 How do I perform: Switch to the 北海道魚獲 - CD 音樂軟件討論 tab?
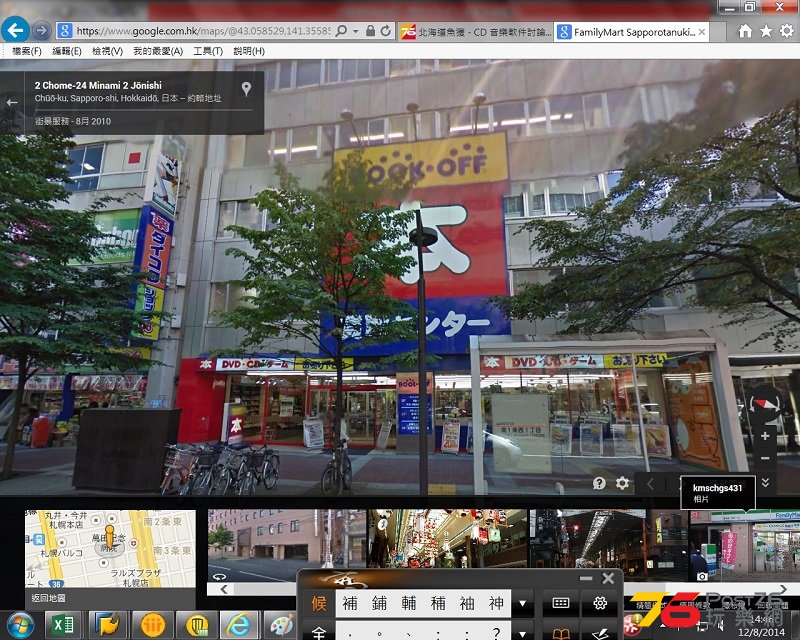coord(476,32)
